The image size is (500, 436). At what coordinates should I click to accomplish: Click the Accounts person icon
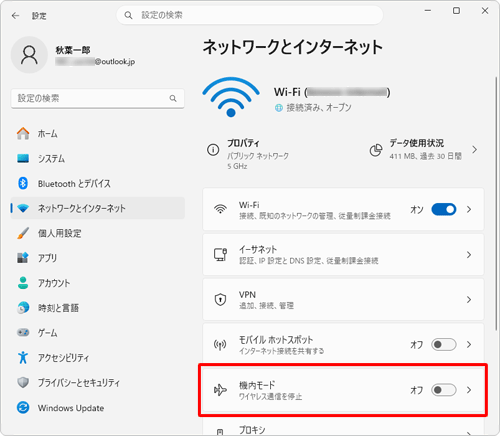coord(23,283)
